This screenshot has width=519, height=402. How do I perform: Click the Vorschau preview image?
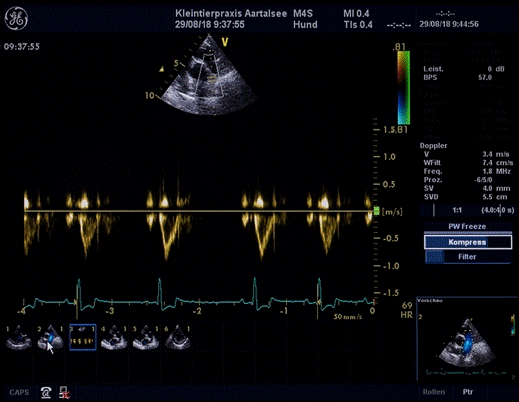click(467, 339)
